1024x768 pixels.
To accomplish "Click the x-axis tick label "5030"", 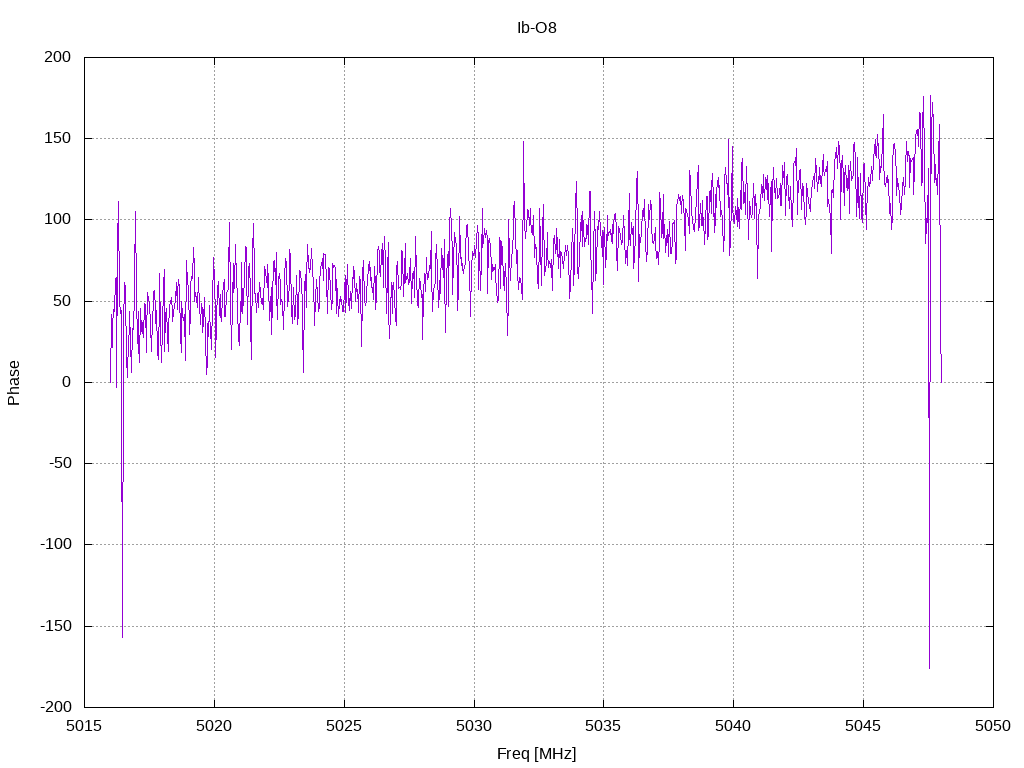I will [x=474, y=726].
